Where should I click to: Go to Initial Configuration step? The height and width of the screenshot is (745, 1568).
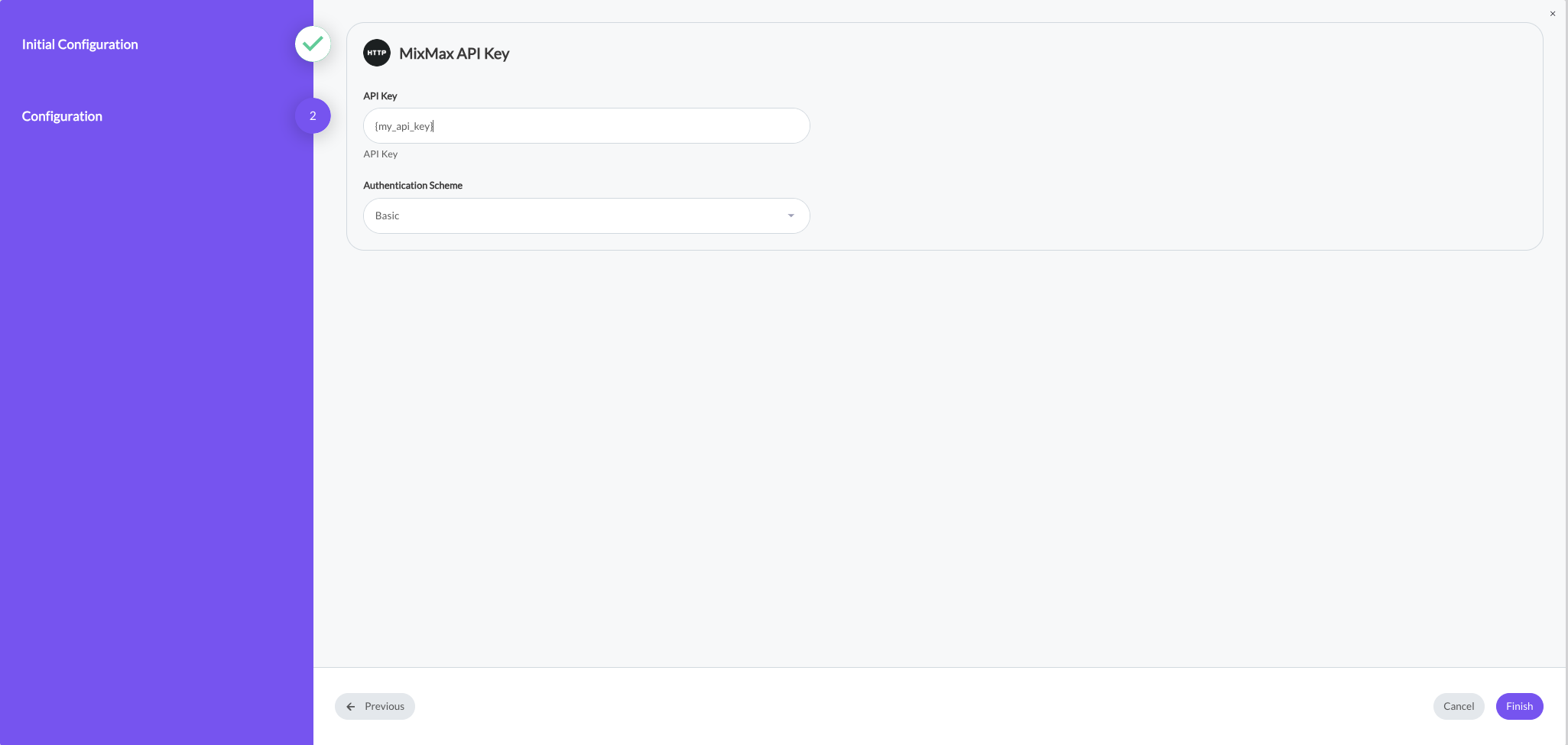point(80,44)
